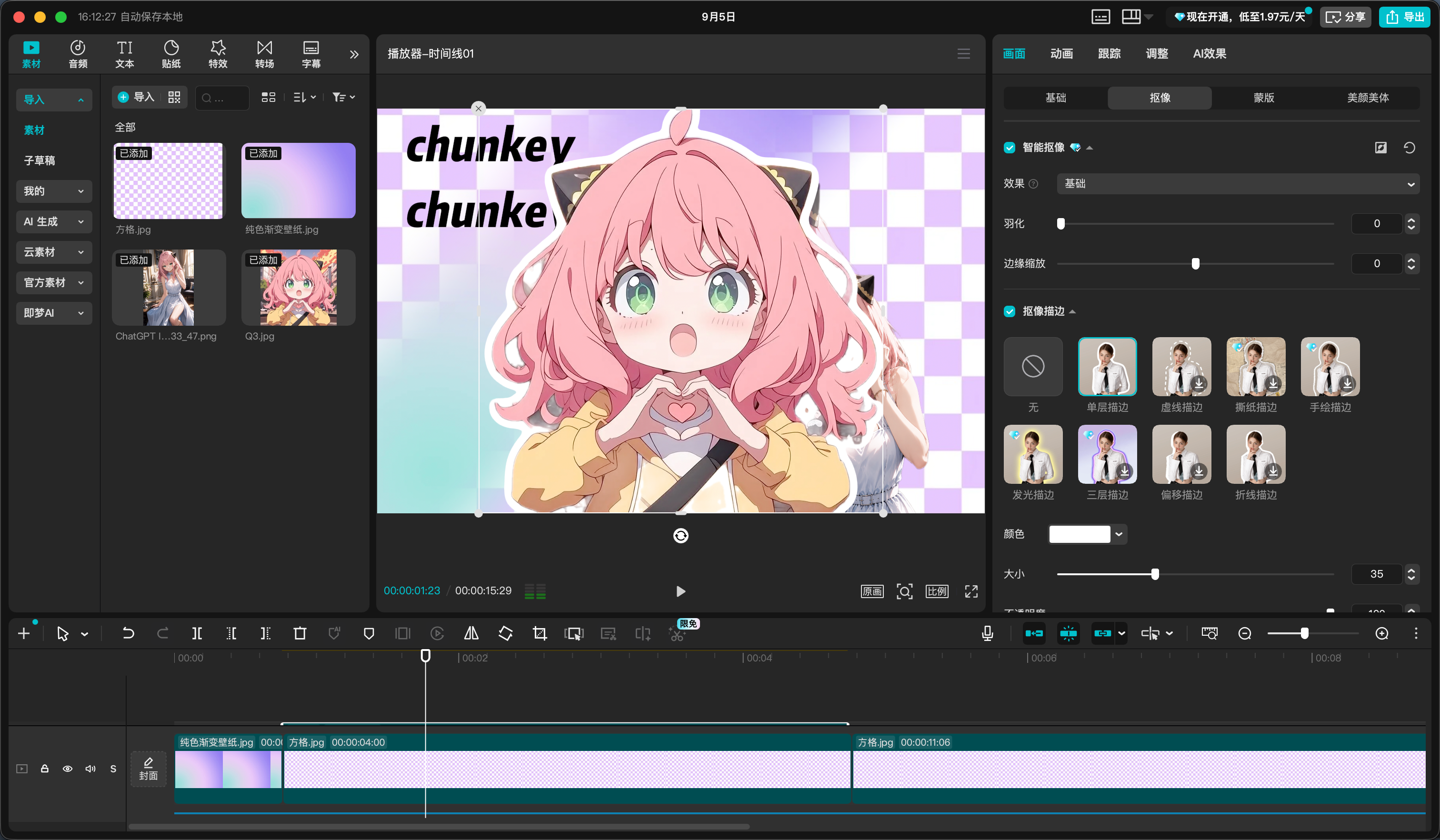Toggle timeline auto snapping
1440x840 pixels.
1068,633
